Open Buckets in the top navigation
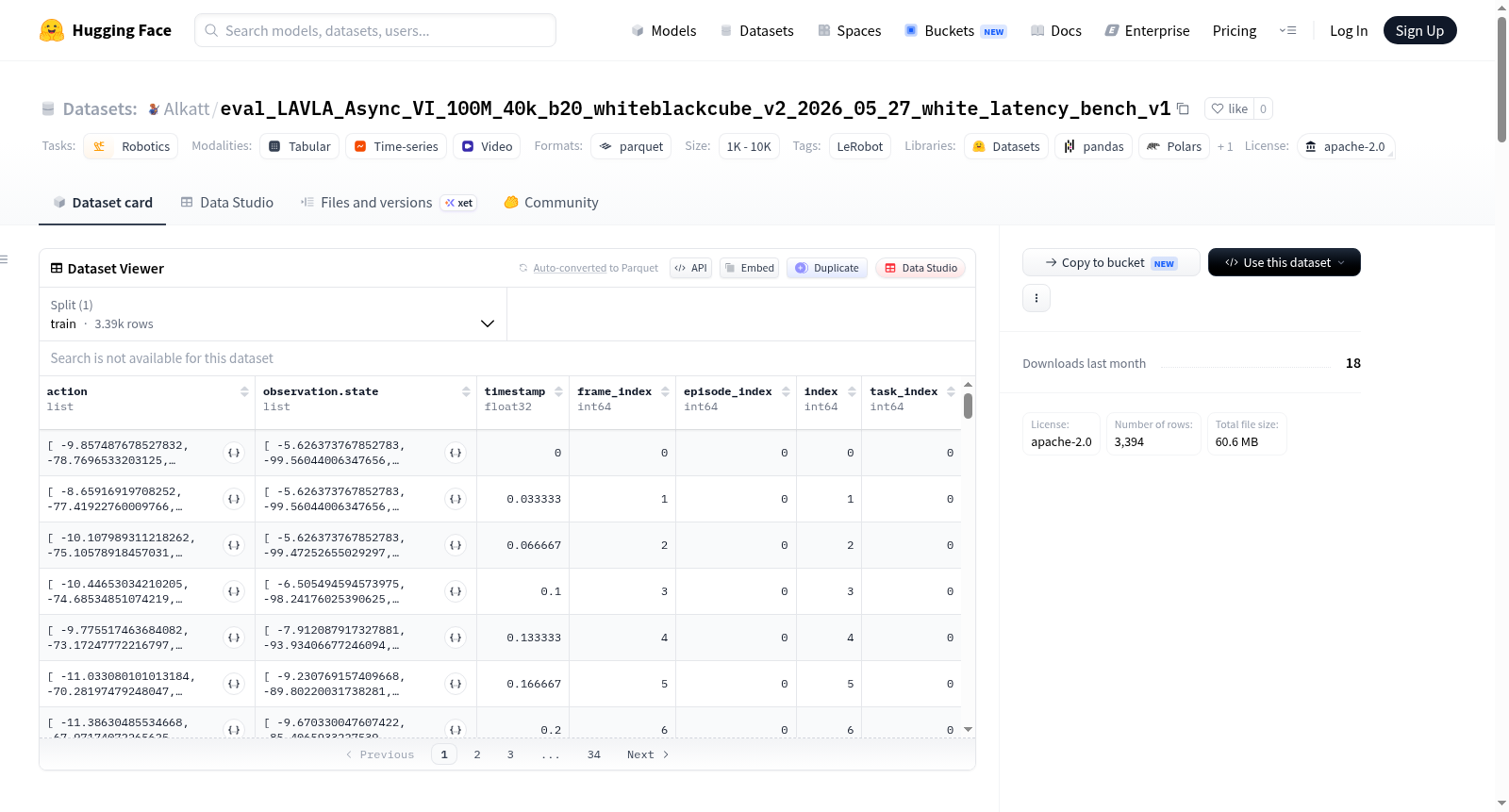The height and width of the screenshot is (812, 1509). pyautogui.click(x=955, y=30)
